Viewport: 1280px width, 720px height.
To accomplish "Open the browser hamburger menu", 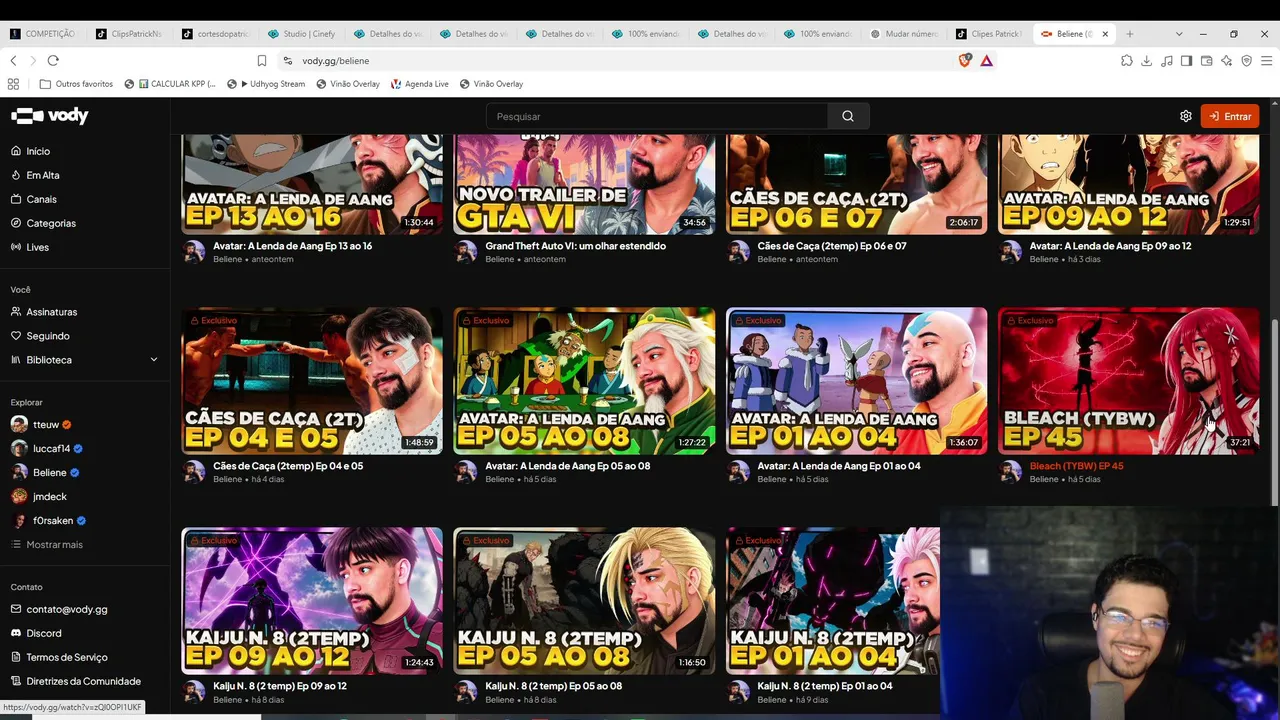I will coord(1266,61).
